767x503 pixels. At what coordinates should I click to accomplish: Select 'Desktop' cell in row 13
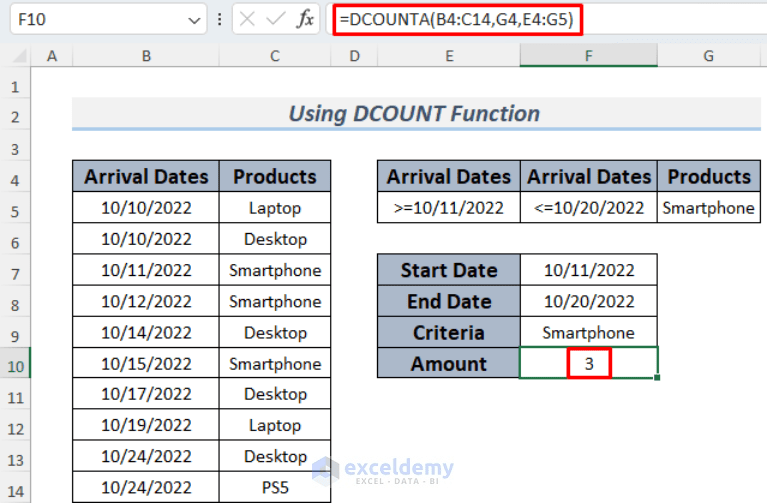(275, 456)
